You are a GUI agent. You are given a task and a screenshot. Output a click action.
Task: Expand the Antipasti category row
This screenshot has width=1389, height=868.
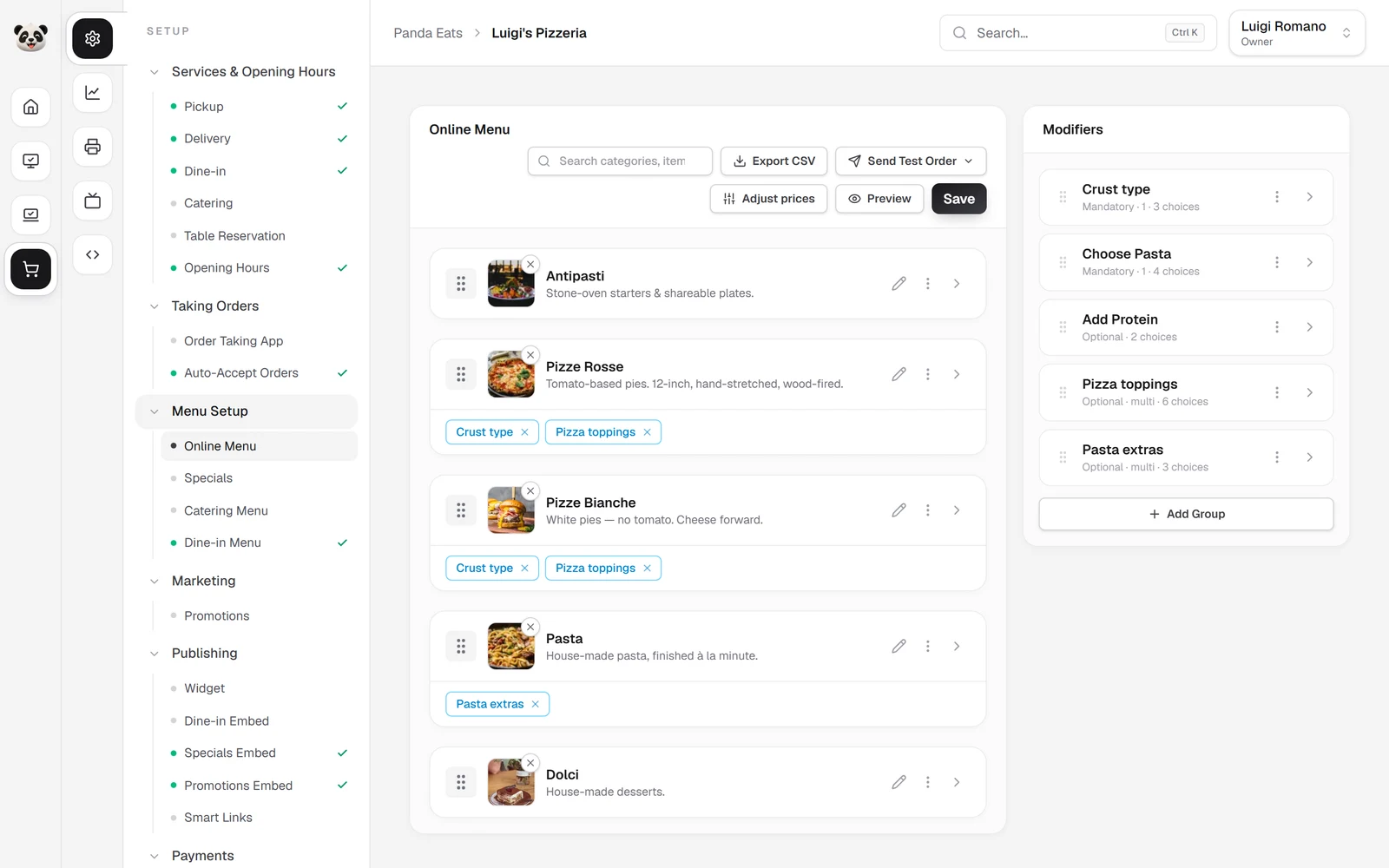pyautogui.click(x=957, y=284)
